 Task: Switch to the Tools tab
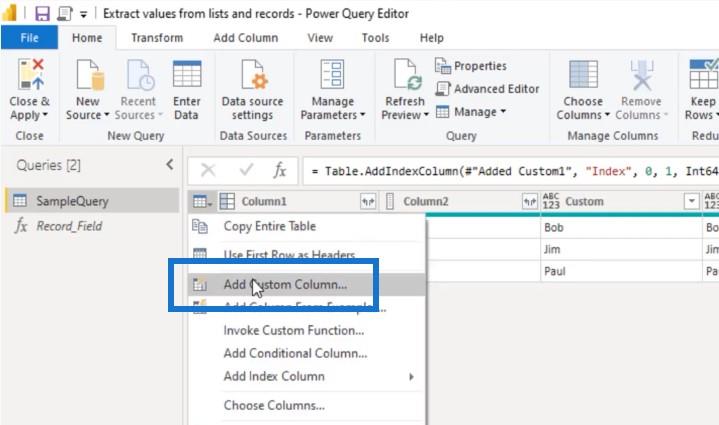[375, 38]
